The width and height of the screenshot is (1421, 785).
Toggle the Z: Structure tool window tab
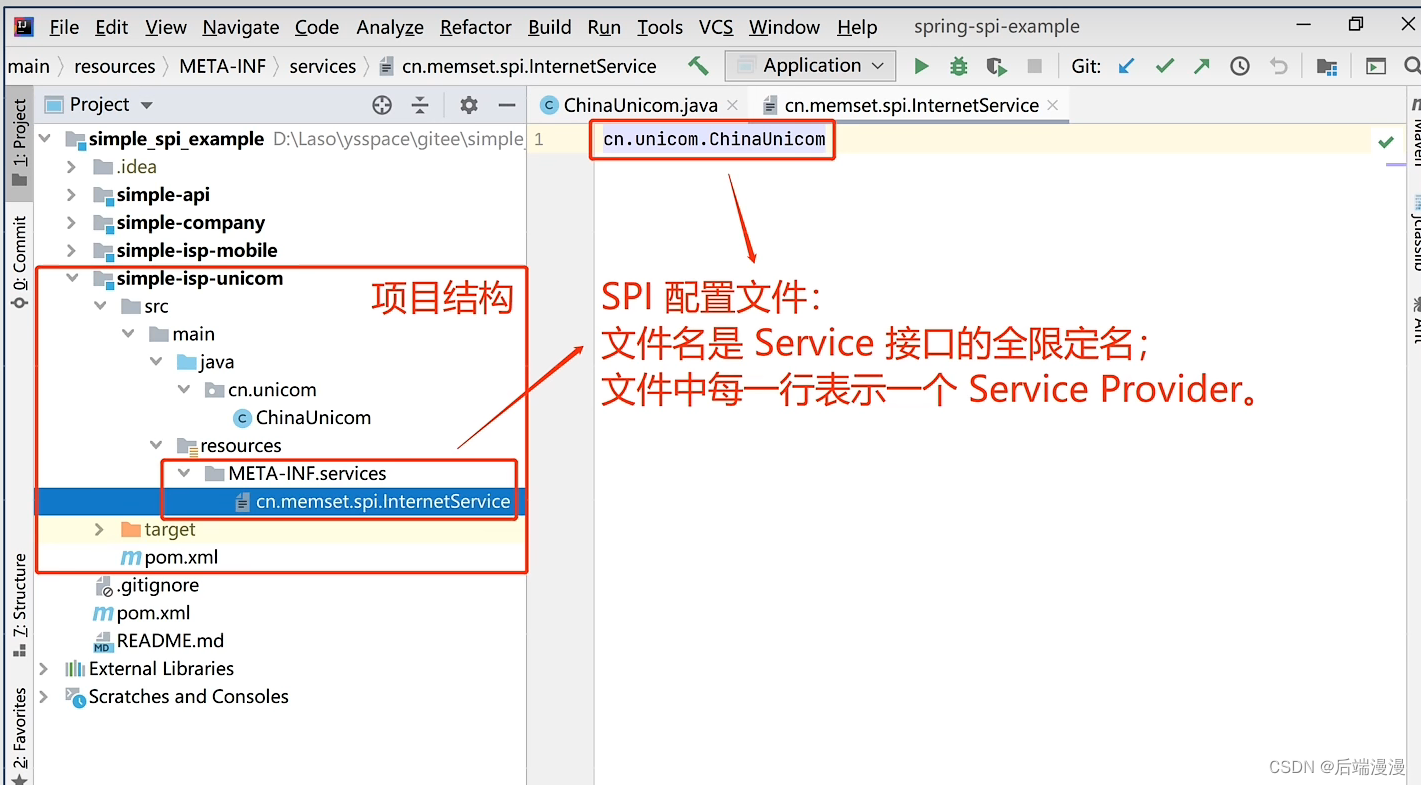click(x=19, y=605)
